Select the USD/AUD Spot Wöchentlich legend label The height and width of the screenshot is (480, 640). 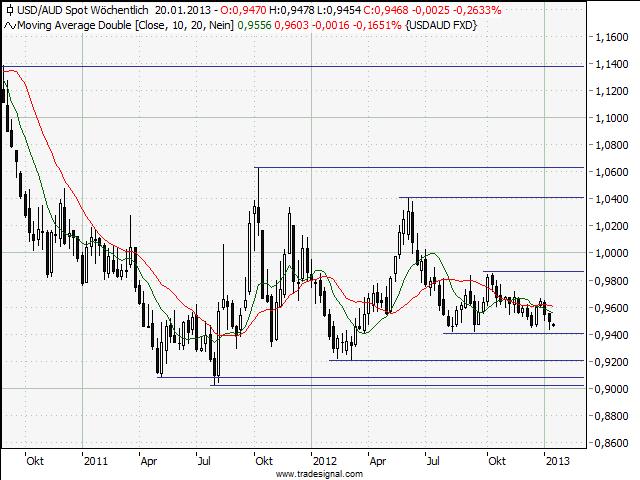[83, 9]
